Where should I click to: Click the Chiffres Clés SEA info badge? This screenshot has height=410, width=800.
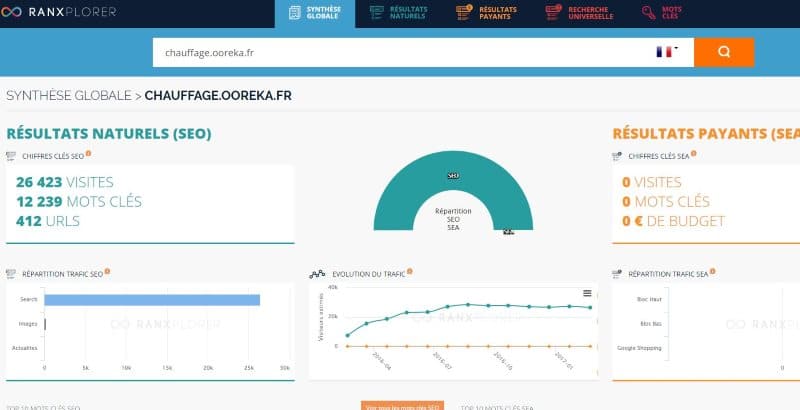click(x=693, y=153)
